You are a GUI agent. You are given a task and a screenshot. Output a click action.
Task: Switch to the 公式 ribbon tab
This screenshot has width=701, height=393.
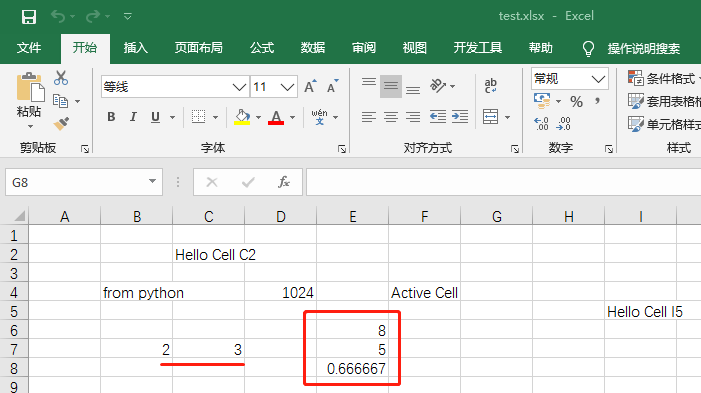pyautogui.click(x=262, y=48)
